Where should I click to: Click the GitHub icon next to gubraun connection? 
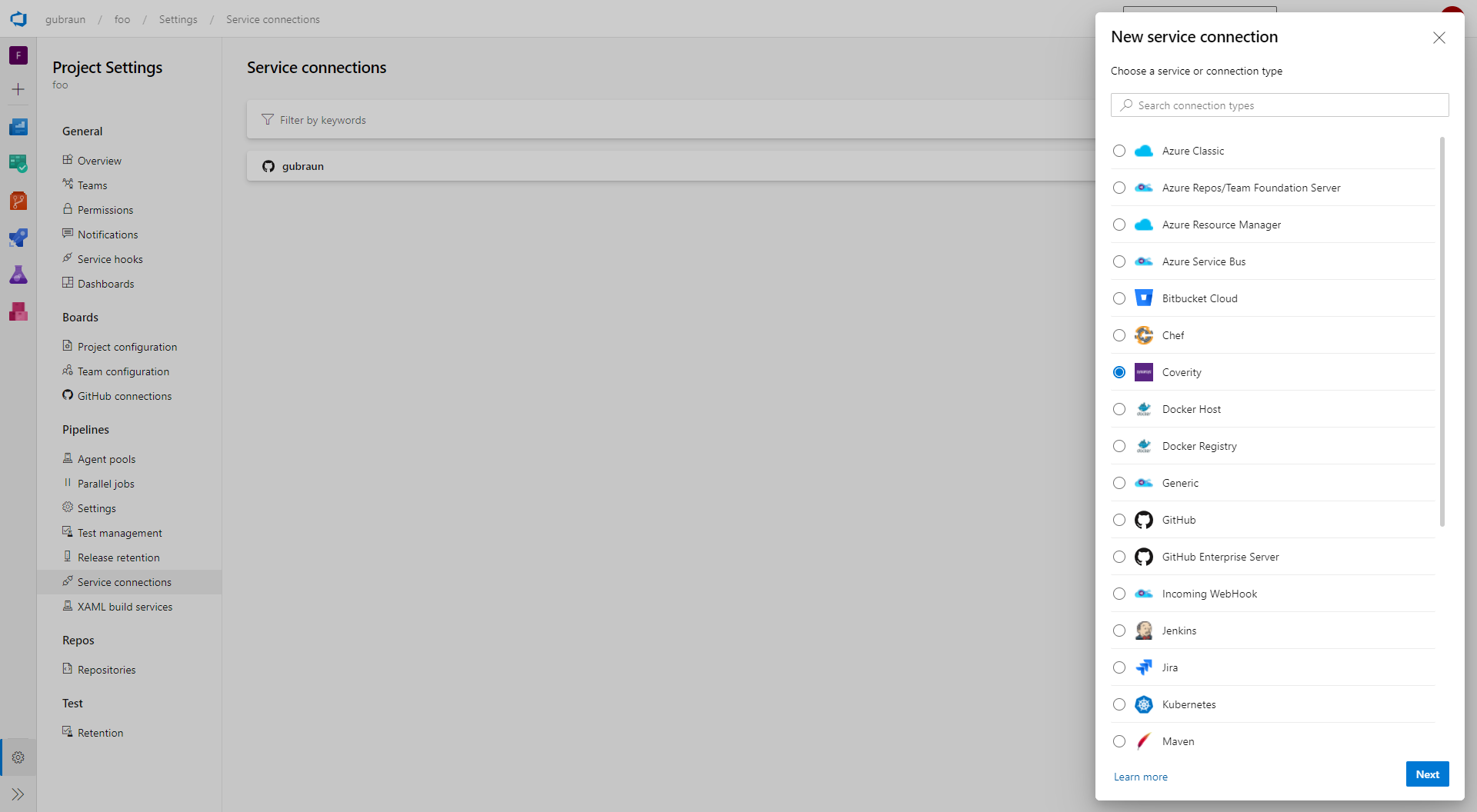click(x=268, y=166)
